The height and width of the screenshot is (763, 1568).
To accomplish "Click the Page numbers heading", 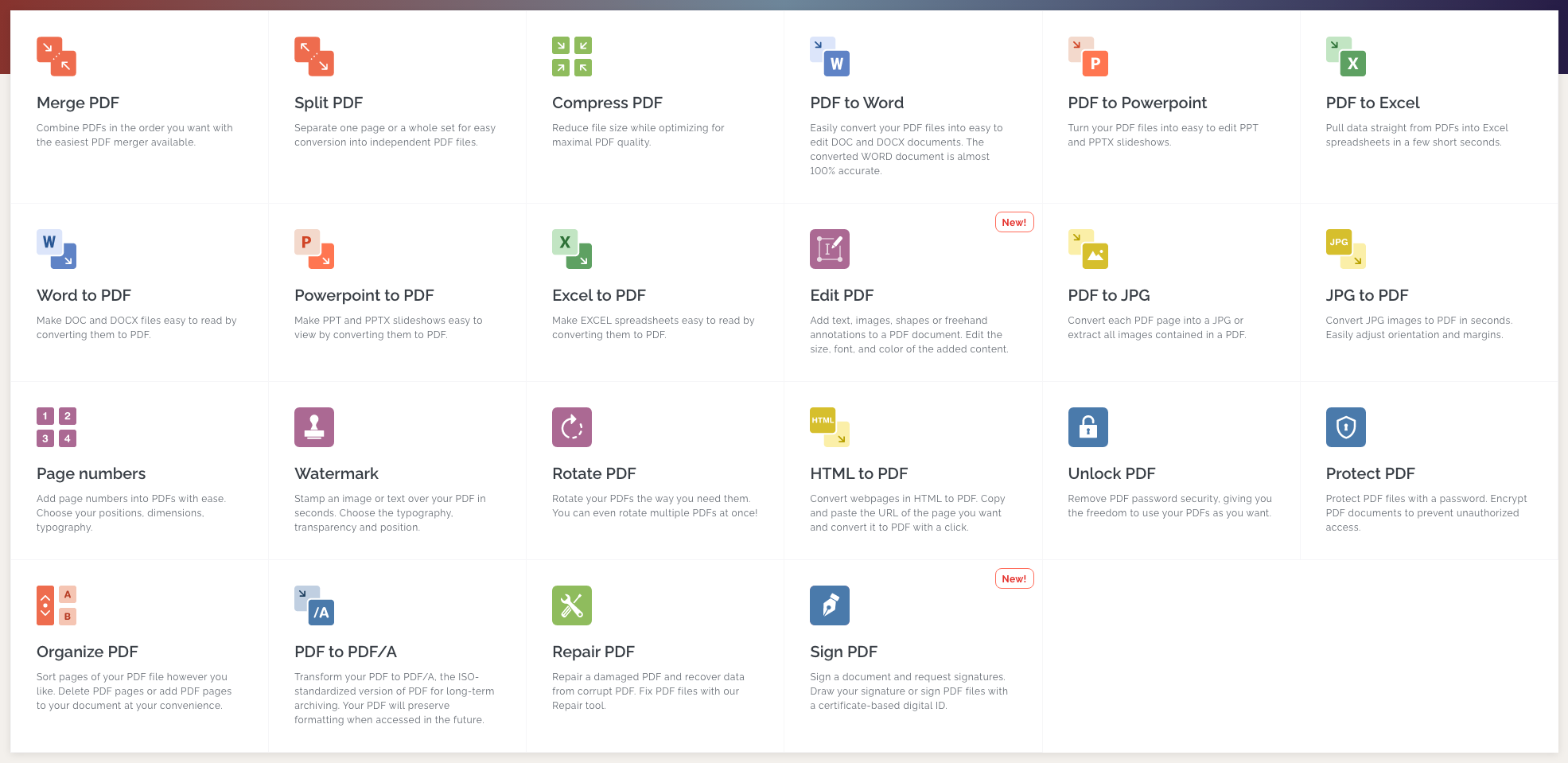I will pos(91,473).
